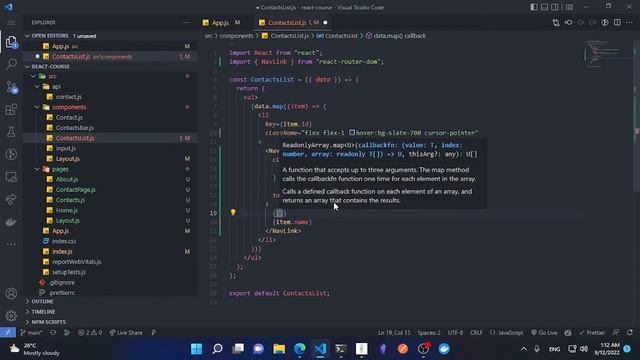Open the Accounts icon in activity bar
This screenshot has height=360, width=640.
[x=11, y=293]
